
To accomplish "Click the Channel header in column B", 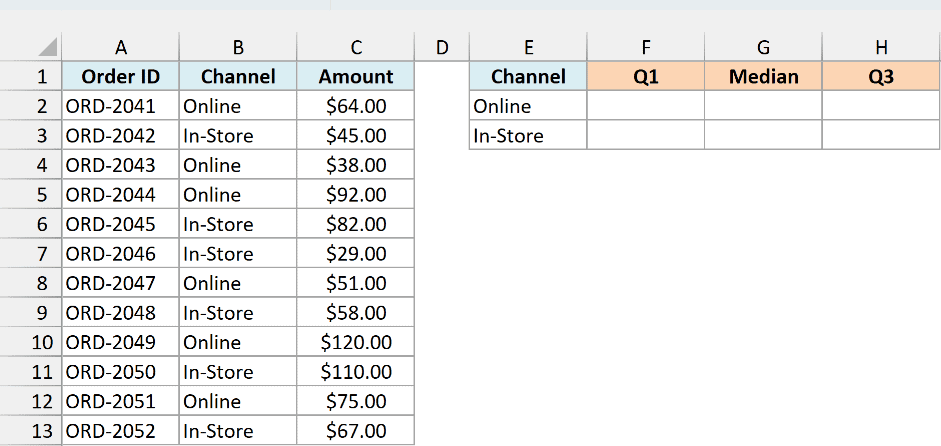I will point(238,76).
